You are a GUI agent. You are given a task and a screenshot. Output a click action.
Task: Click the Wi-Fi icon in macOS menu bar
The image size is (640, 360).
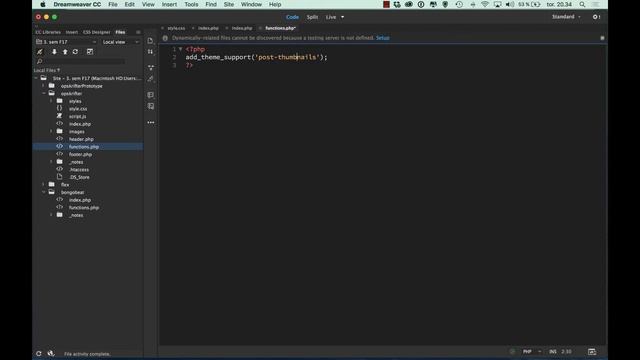click(485, 4)
